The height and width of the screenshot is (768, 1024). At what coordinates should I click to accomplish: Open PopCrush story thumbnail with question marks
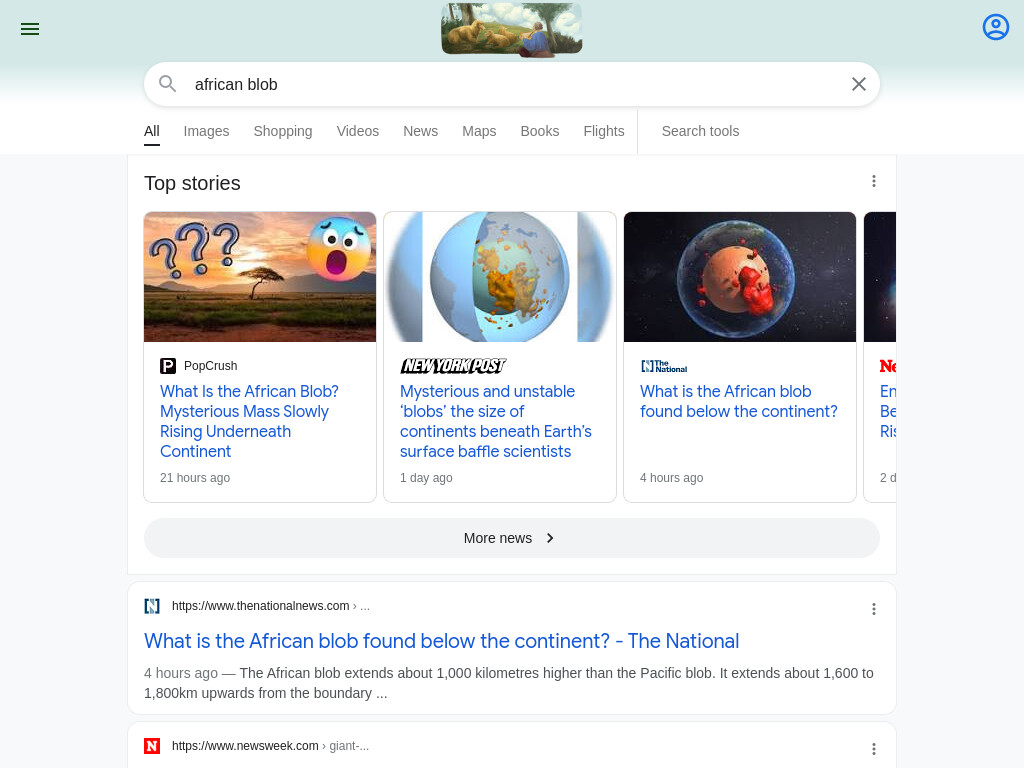click(x=260, y=276)
